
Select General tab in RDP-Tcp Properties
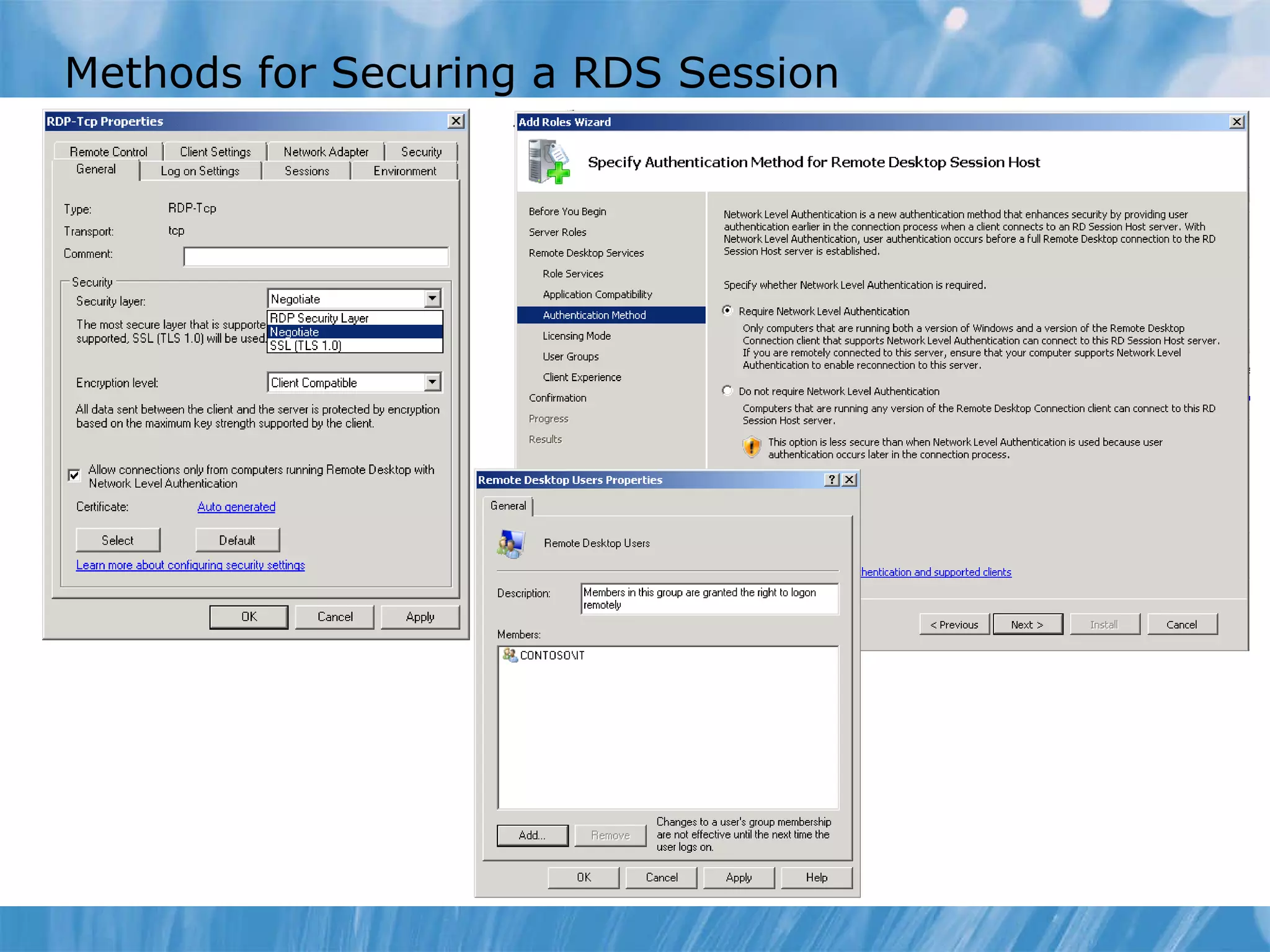pyautogui.click(x=96, y=169)
